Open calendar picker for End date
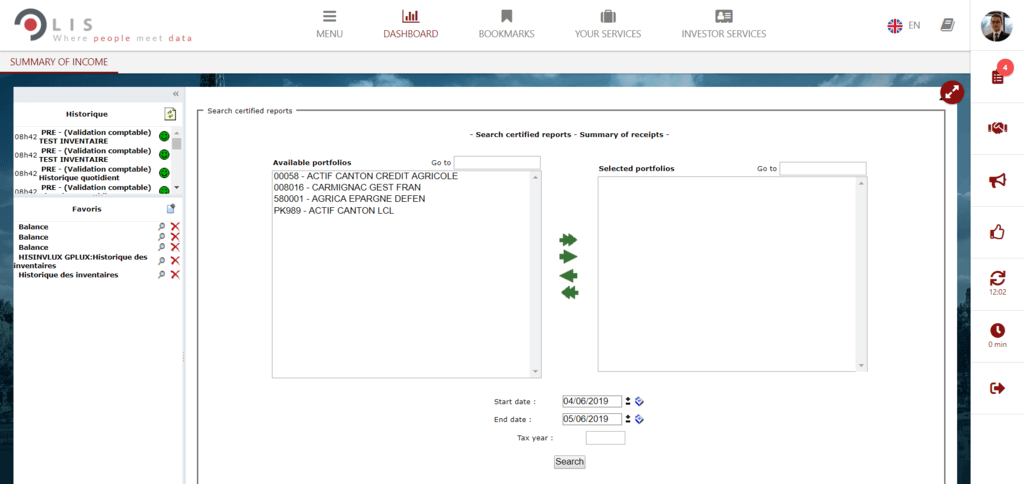The width and height of the screenshot is (1024, 484). [x=639, y=419]
